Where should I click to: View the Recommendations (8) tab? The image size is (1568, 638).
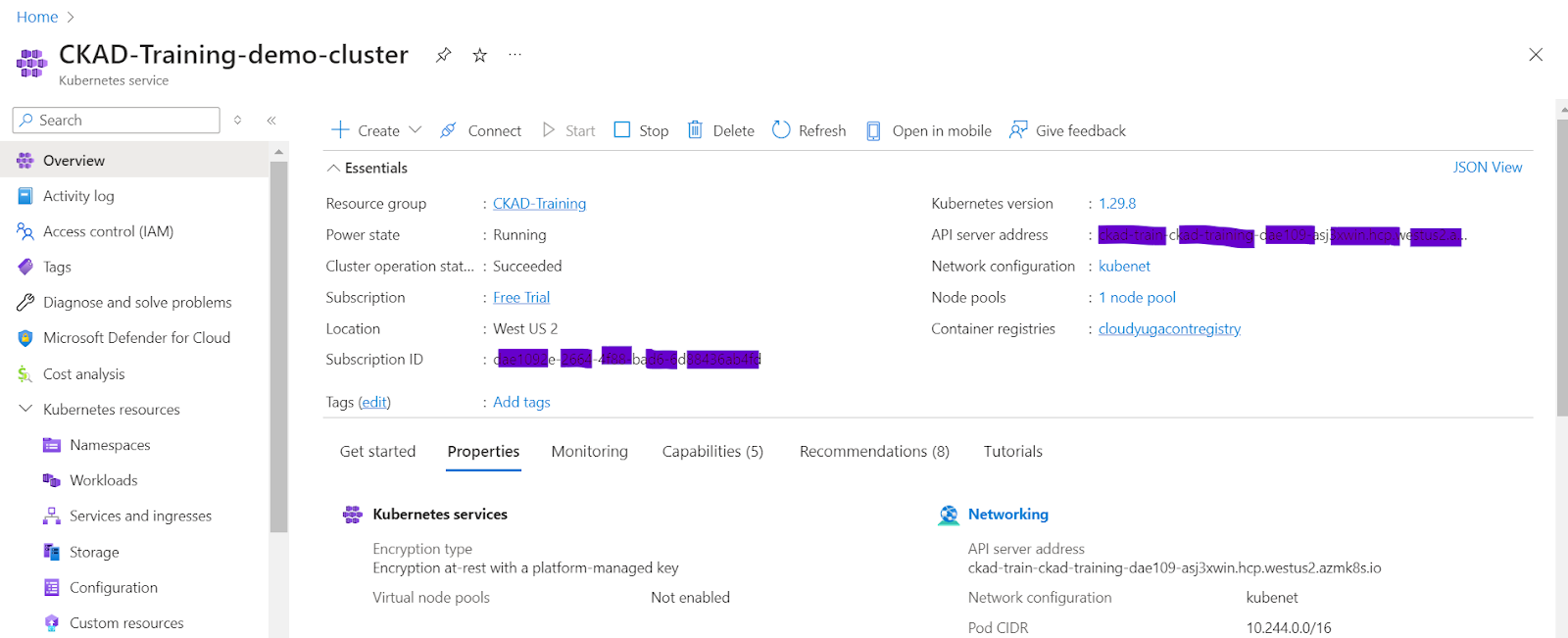click(874, 451)
